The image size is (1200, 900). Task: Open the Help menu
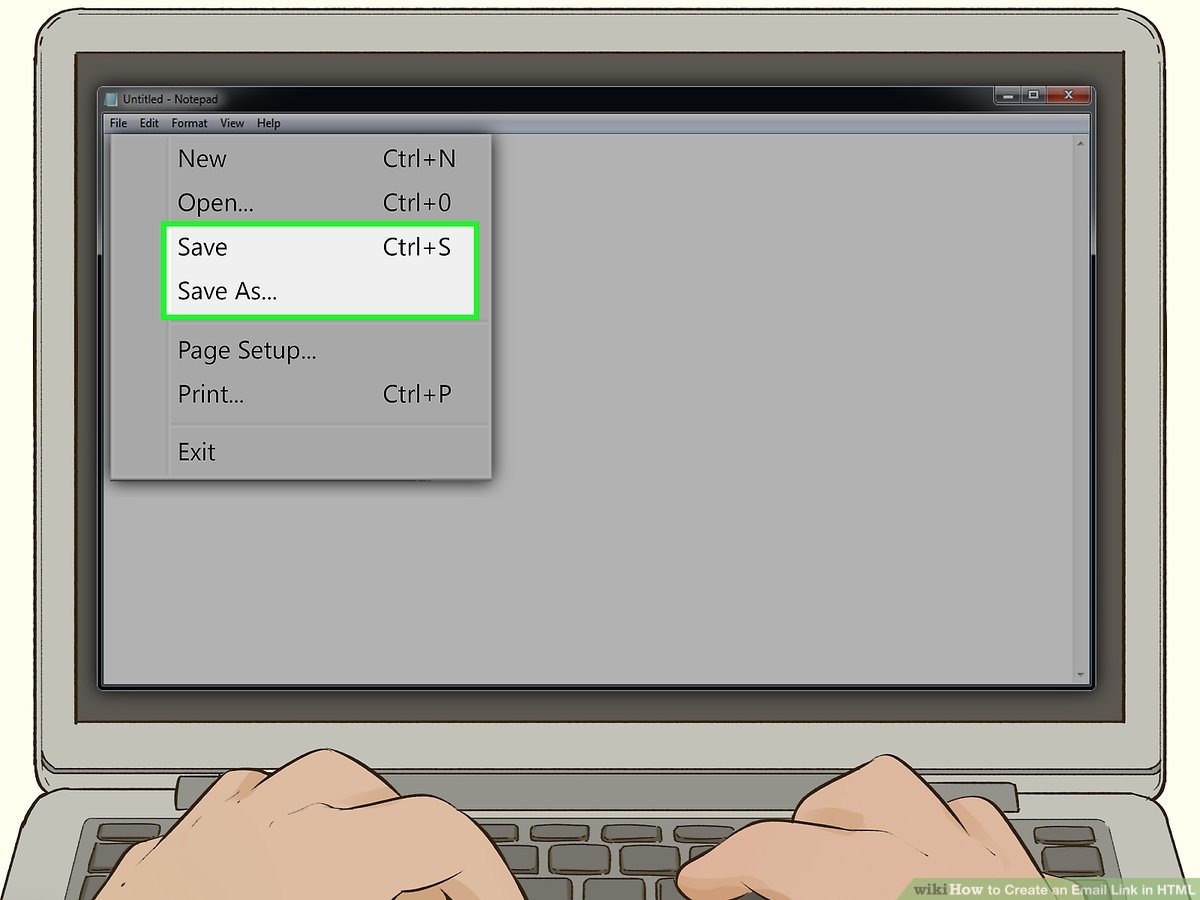click(268, 123)
